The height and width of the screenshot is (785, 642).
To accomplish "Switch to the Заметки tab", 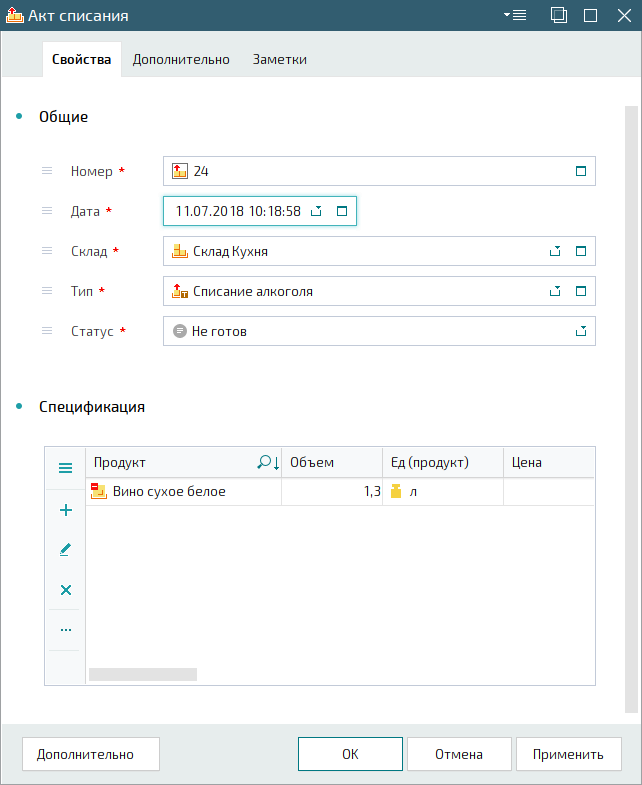I will coord(279,59).
